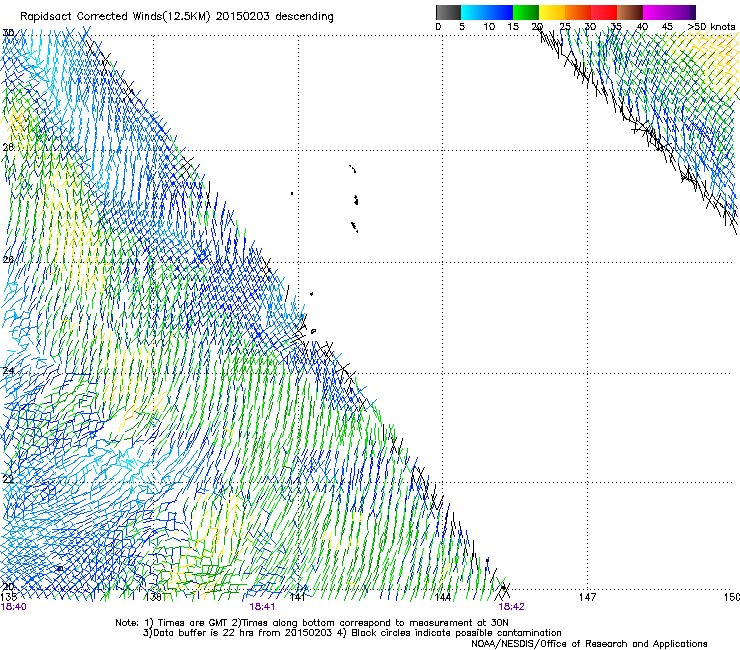Click the '45' label under the color bar

tap(667, 27)
